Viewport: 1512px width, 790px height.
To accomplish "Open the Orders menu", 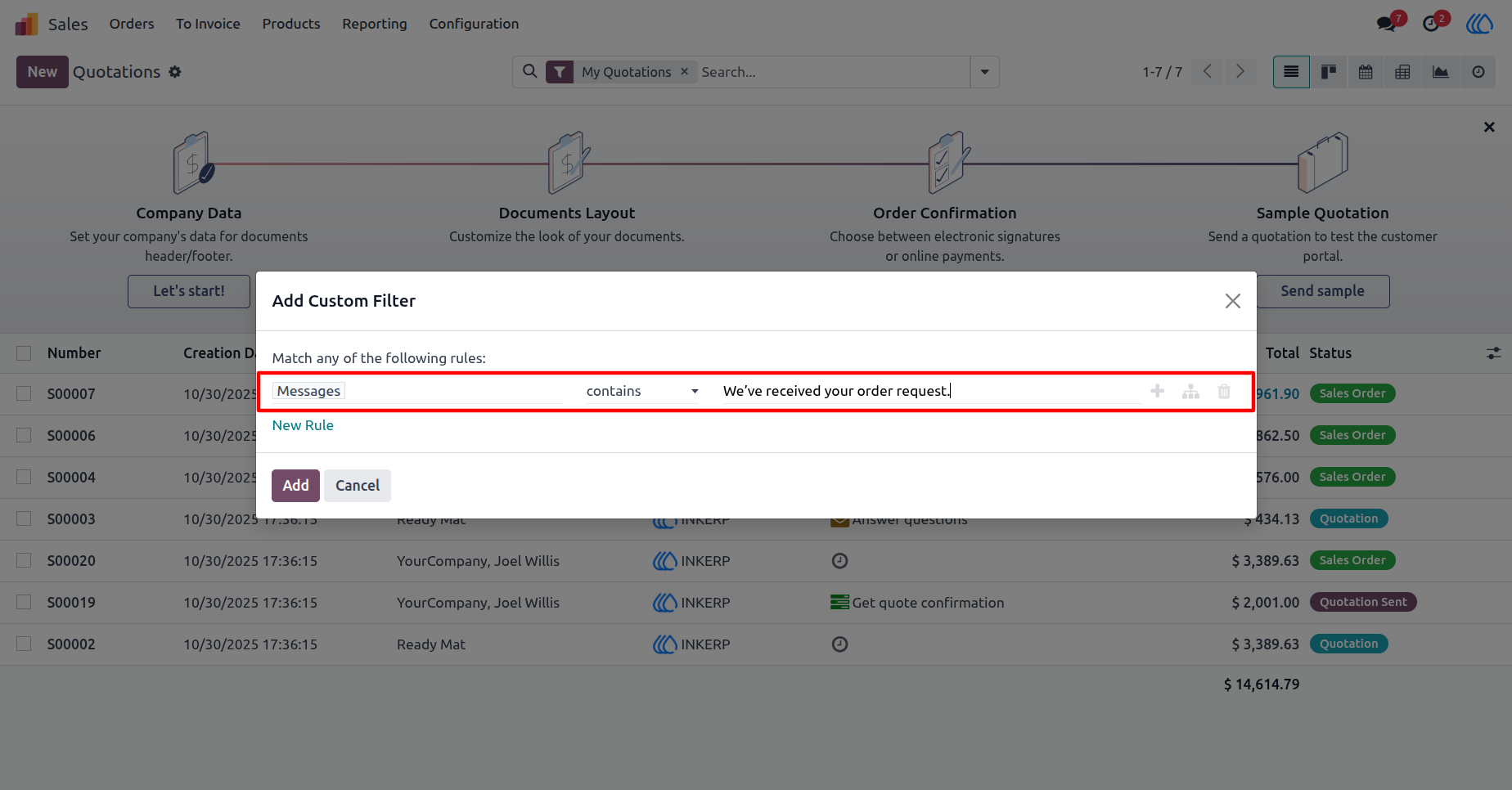I will pyautogui.click(x=132, y=24).
